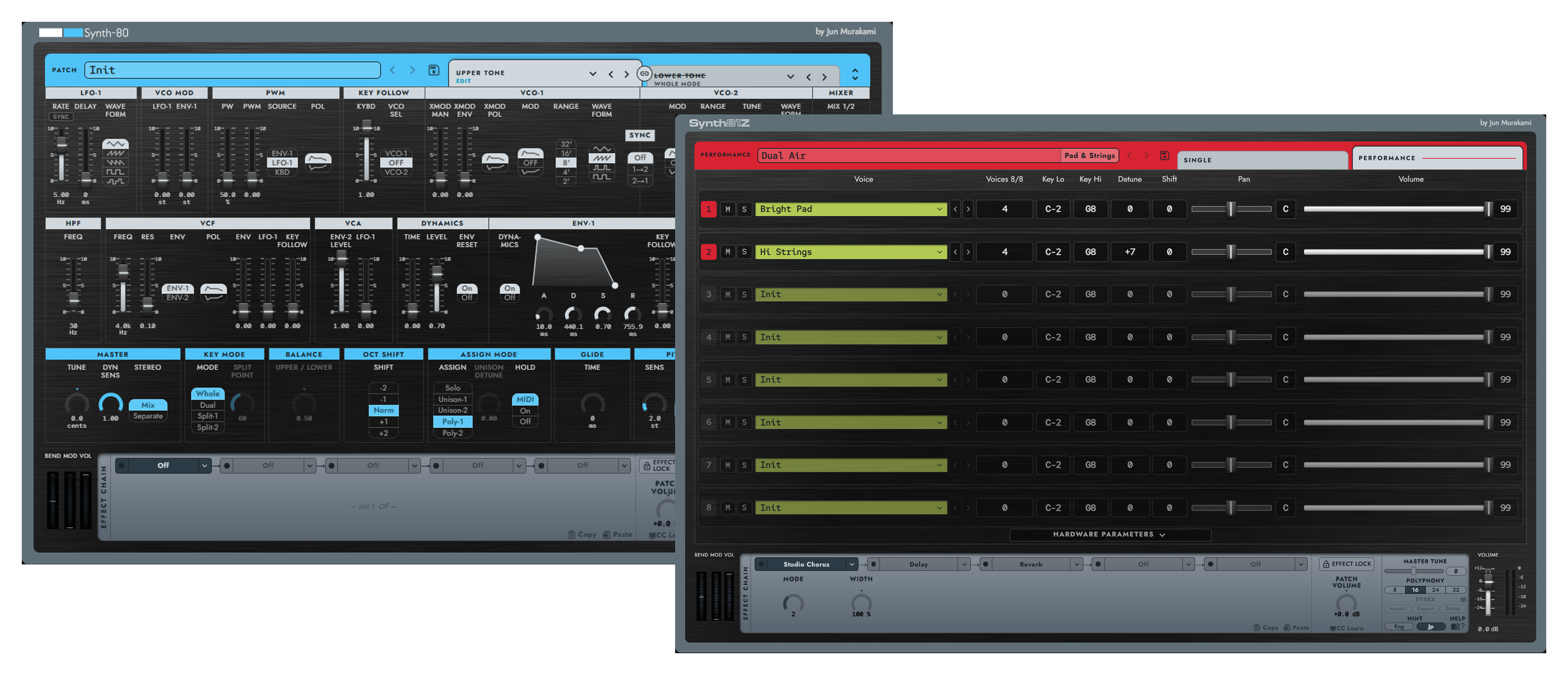Set polyphony to 32
The width and height of the screenshot is (1568, 675).
[1456, 589]
